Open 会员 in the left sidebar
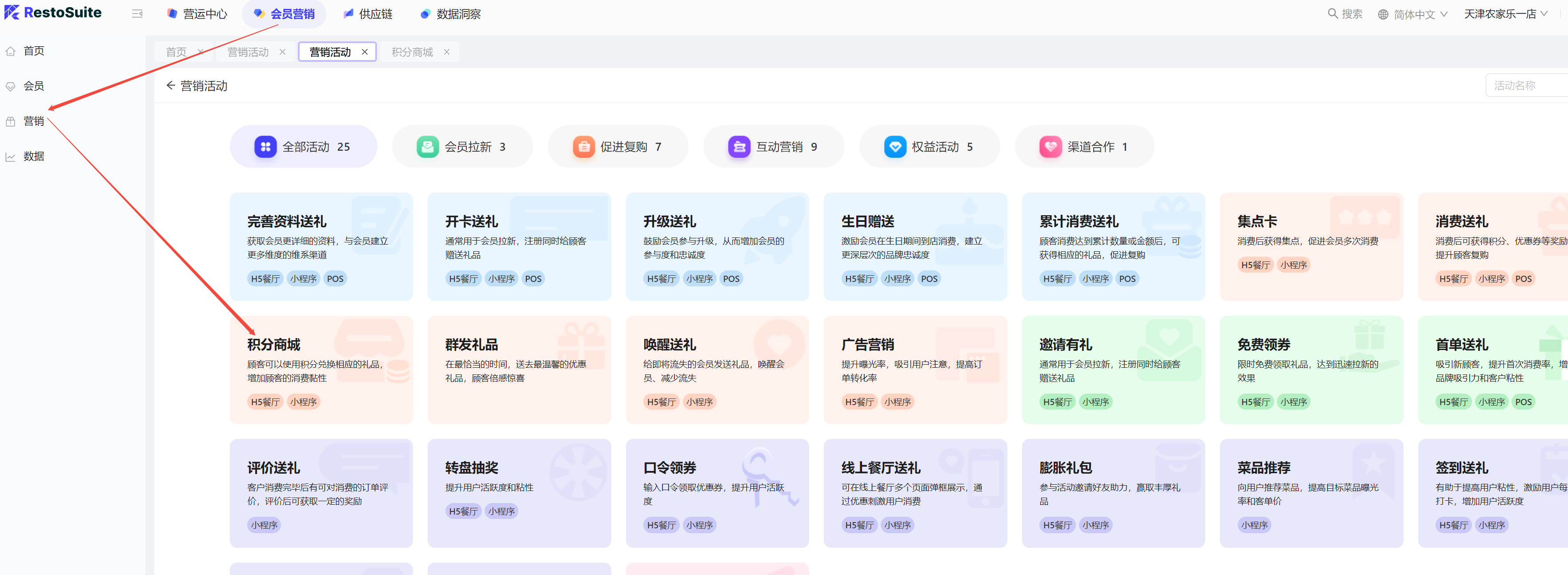 click(x=33, y=86)
